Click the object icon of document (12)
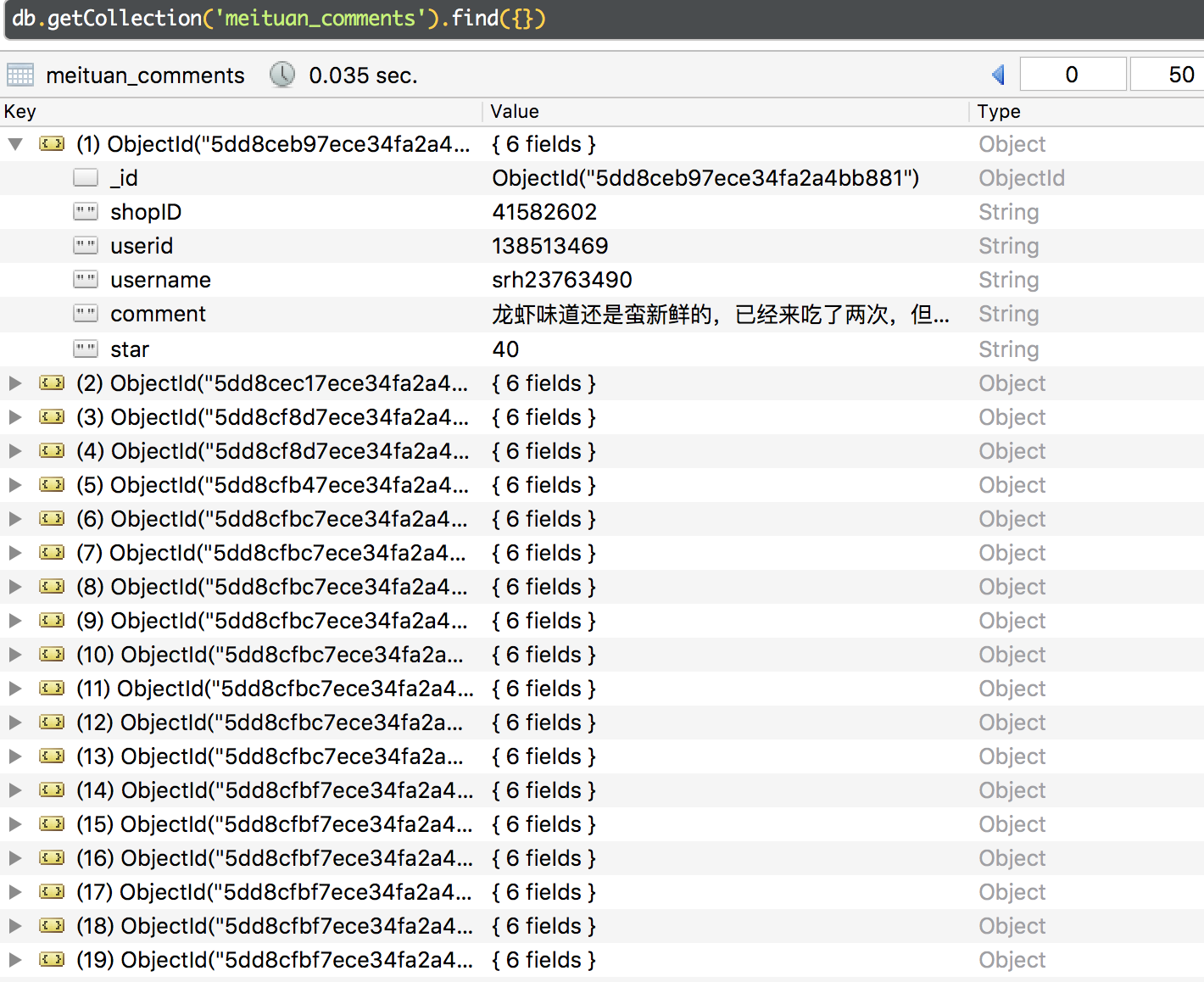 pyautogui.click(x=52, y=723)
